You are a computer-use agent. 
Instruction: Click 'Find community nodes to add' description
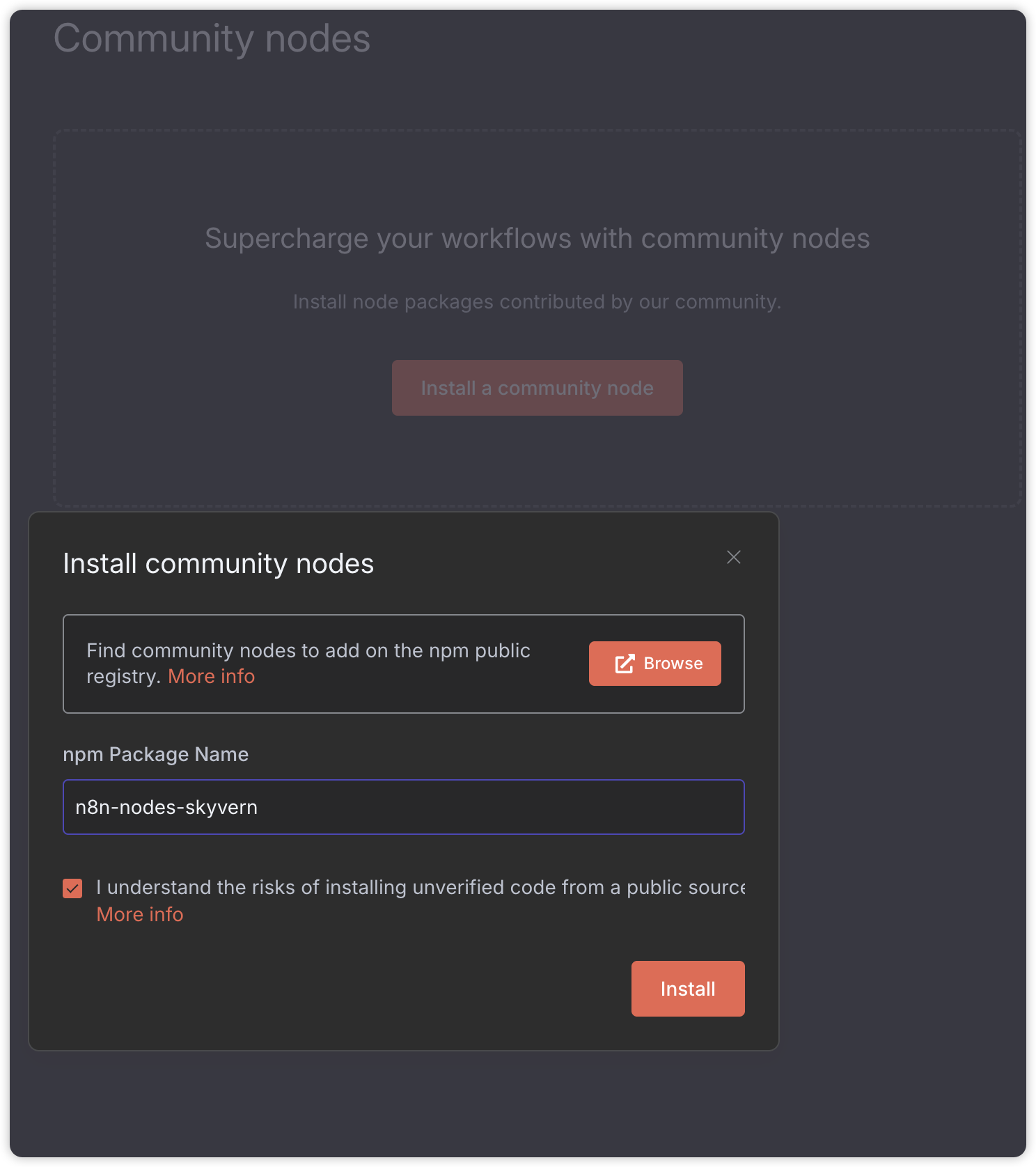[308, 650]
